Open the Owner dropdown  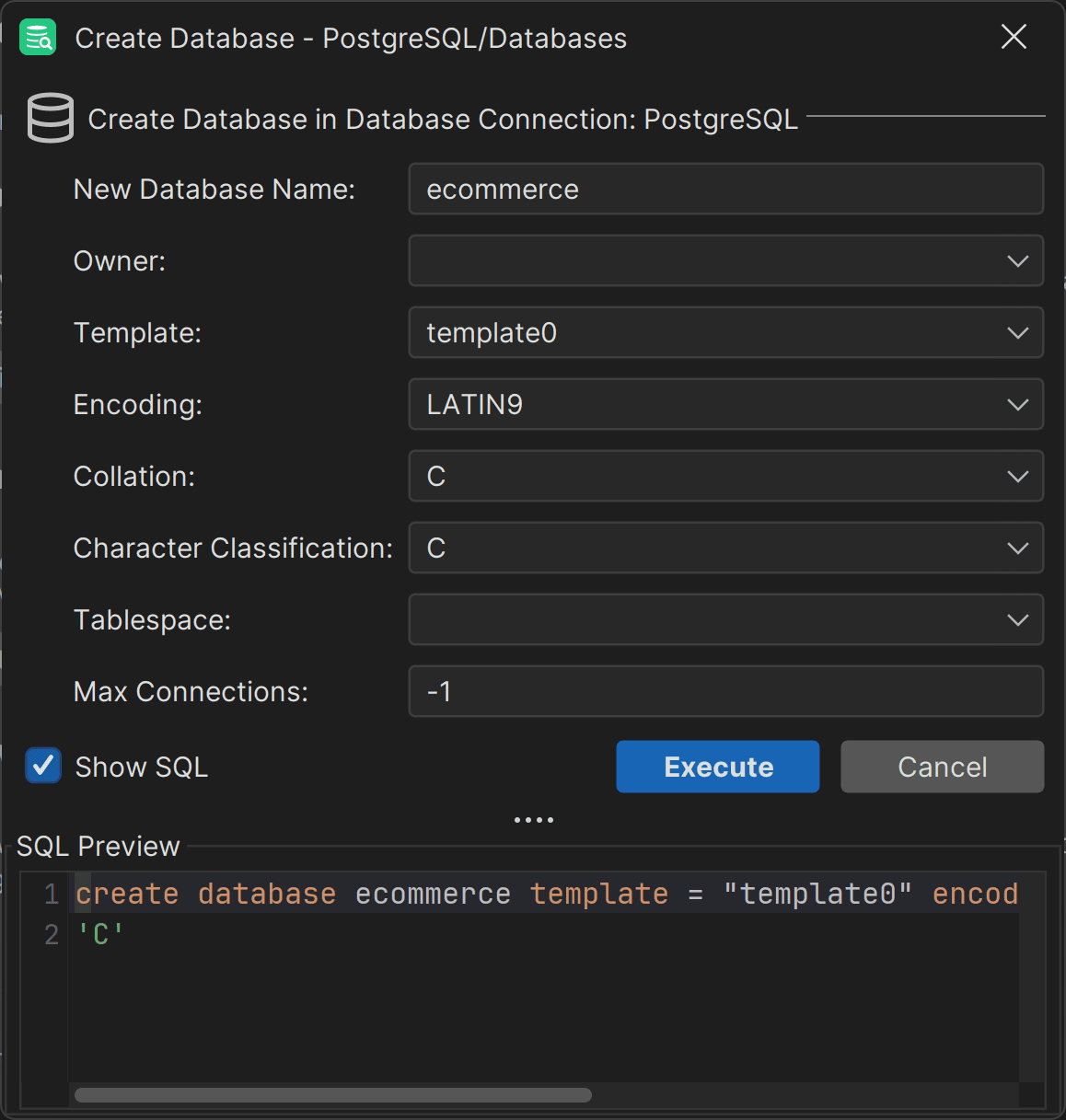point(1018,260)
